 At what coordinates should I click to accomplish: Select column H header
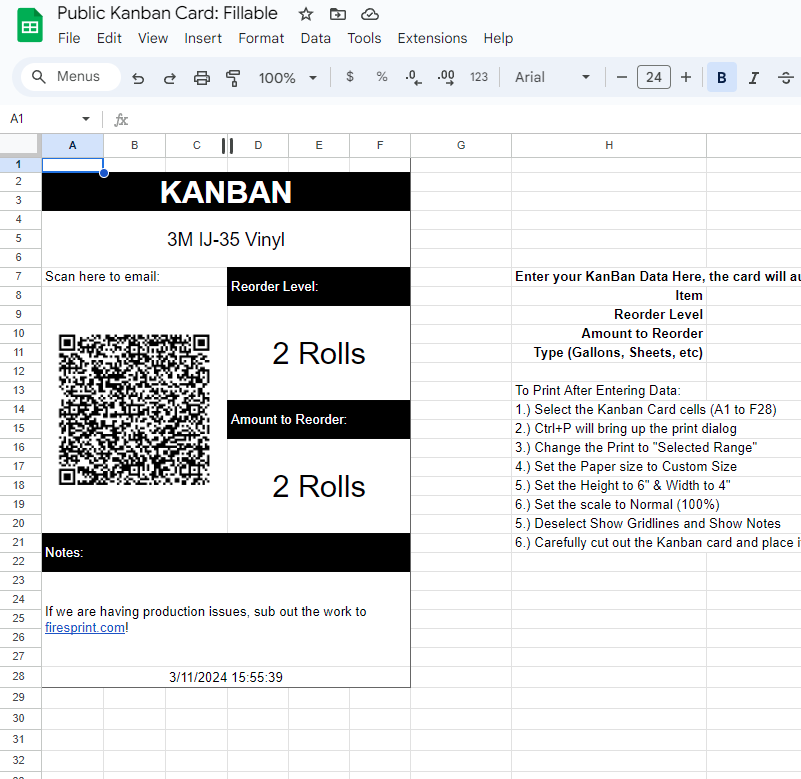point(609,146)
